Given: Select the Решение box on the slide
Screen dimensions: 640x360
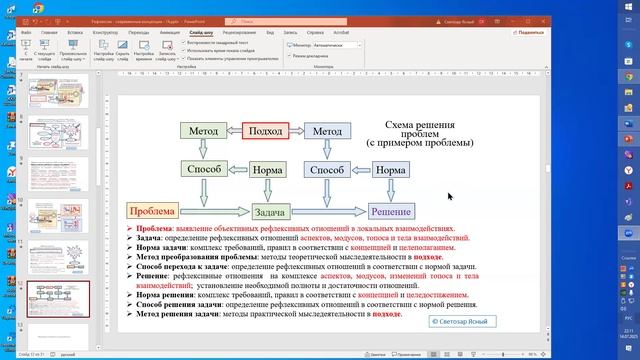Looking at the screenshot, I should pyautogui.click(x=391, y=211).
